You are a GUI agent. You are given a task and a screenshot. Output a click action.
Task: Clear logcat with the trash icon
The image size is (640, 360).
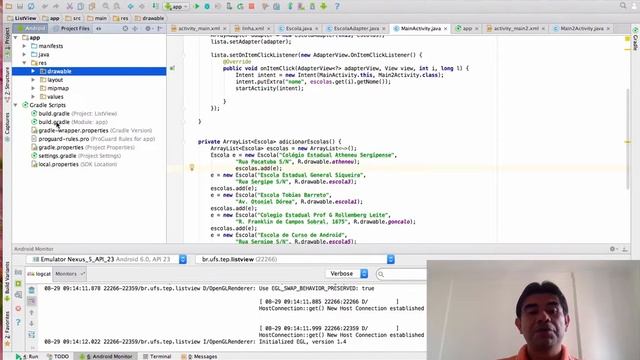tap(31, 290)
